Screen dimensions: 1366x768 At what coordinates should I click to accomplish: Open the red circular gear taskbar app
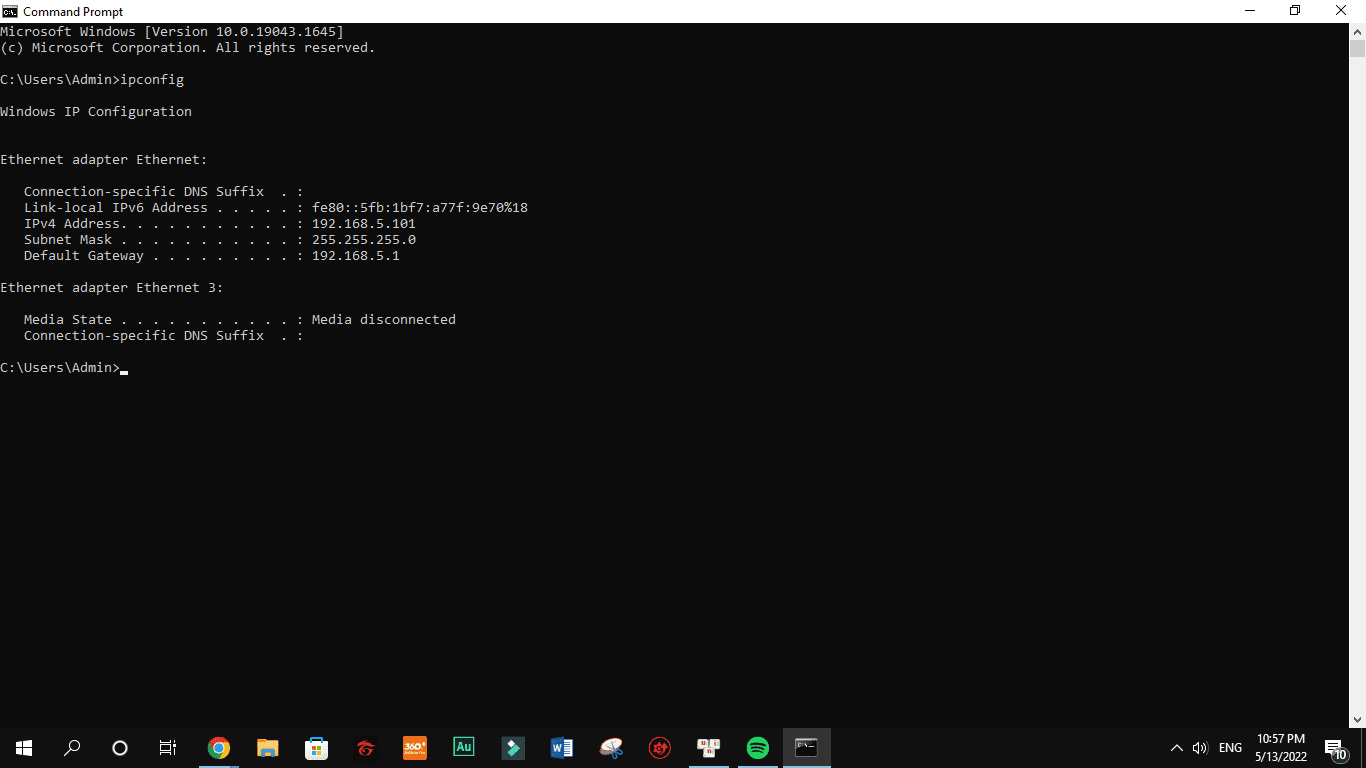[660, 747]
